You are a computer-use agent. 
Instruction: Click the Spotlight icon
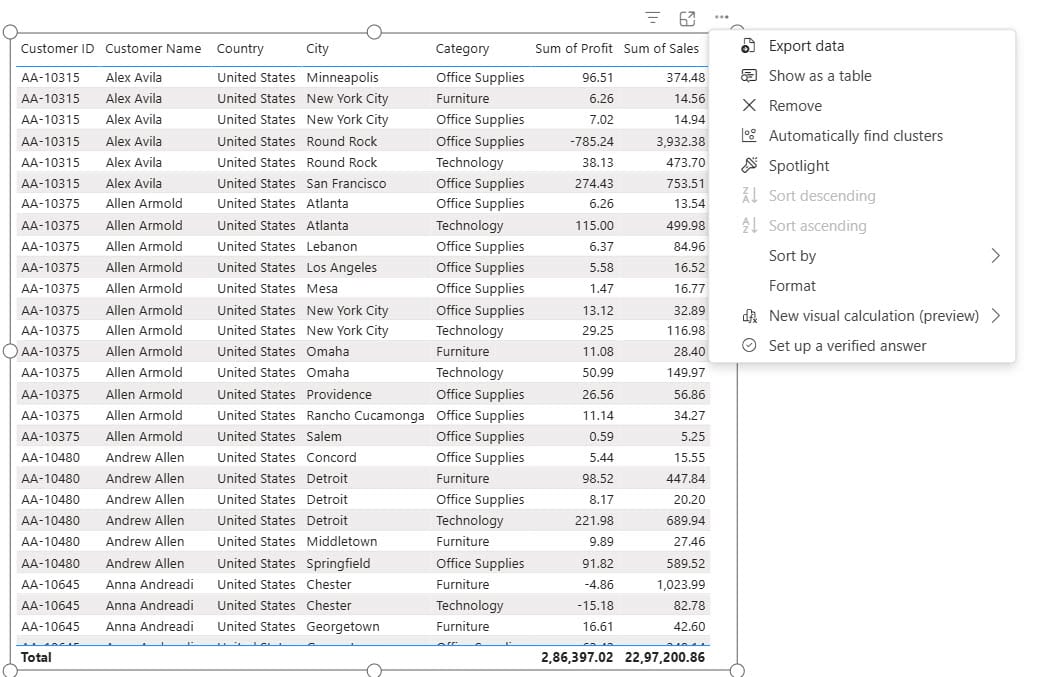749,165
